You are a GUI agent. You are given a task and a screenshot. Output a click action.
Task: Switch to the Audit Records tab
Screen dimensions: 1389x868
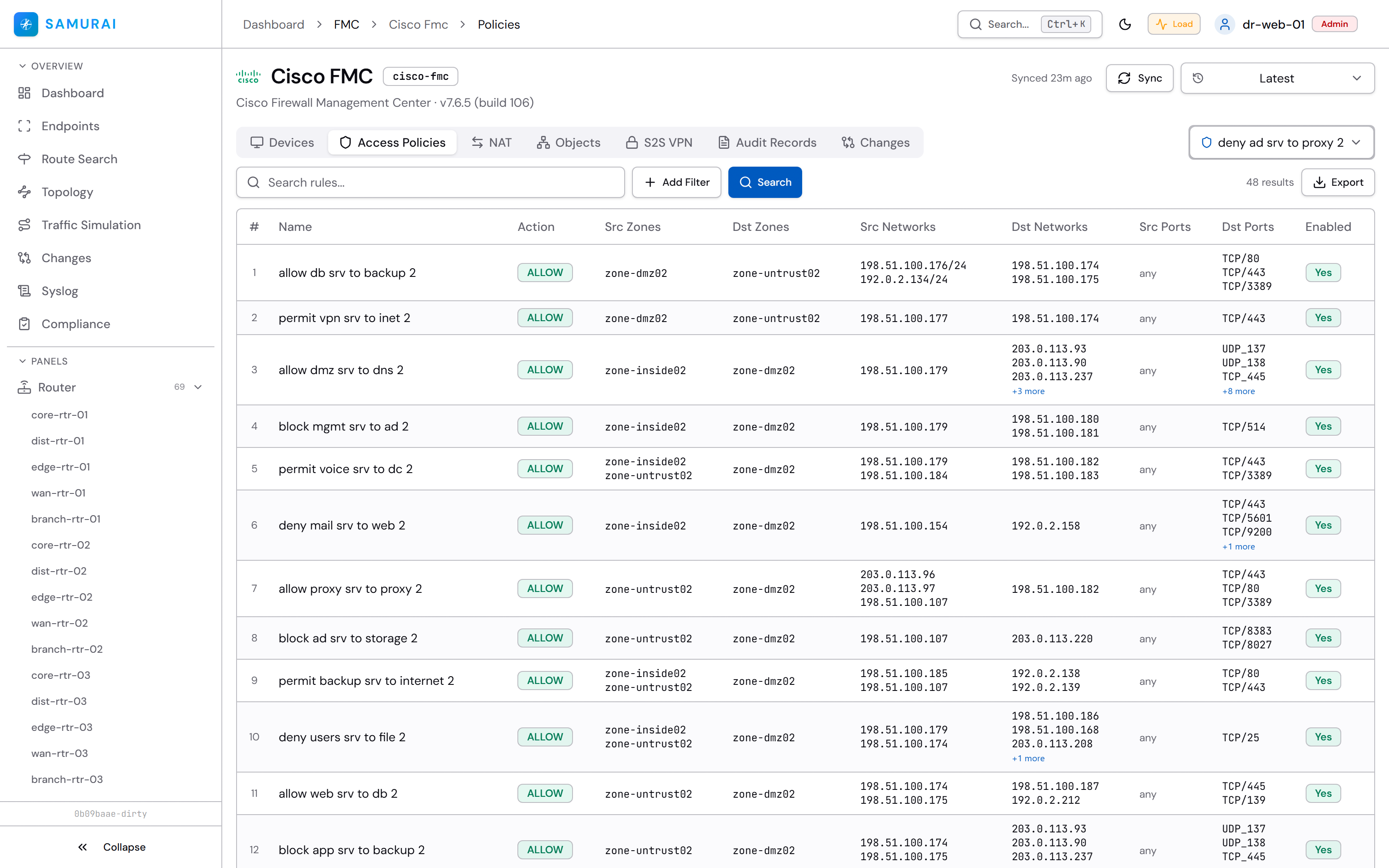pos(767,142)
